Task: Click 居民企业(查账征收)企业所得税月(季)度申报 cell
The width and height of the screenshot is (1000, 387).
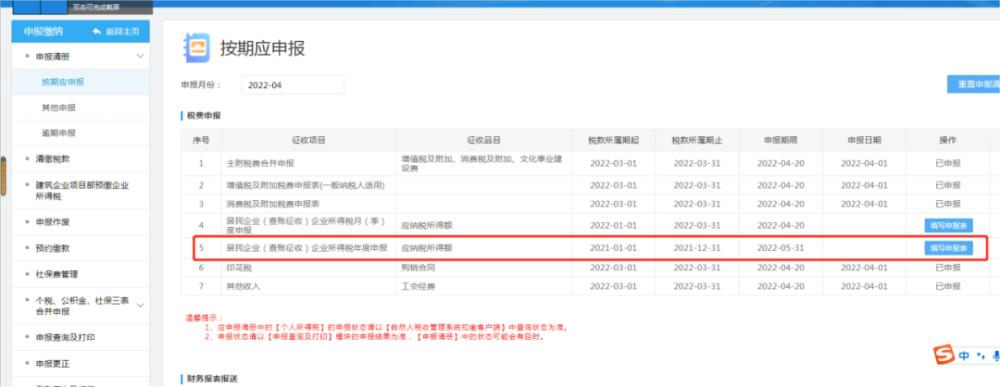Action: pyautogui.click(x=306, y=225)
